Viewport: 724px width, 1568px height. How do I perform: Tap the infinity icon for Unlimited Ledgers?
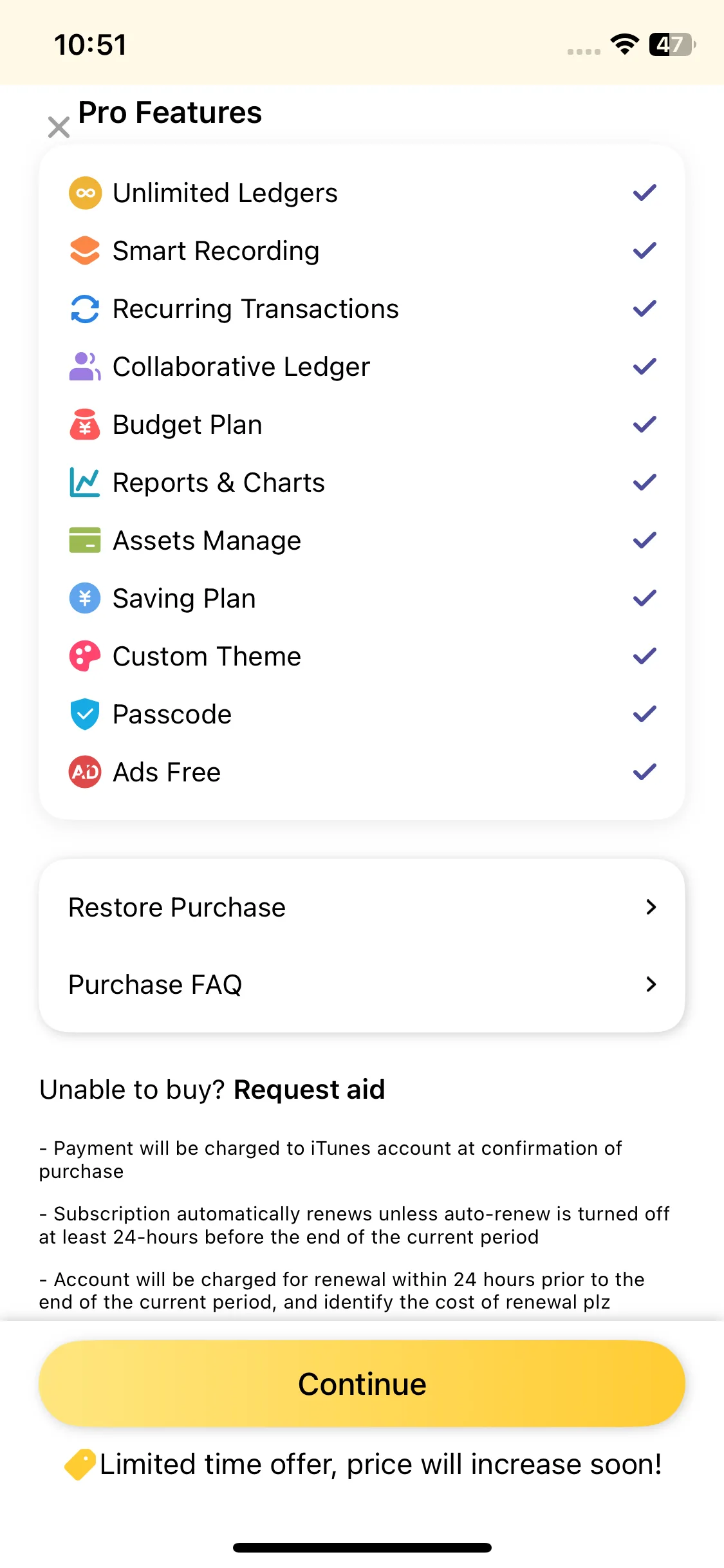pos(85,193)
